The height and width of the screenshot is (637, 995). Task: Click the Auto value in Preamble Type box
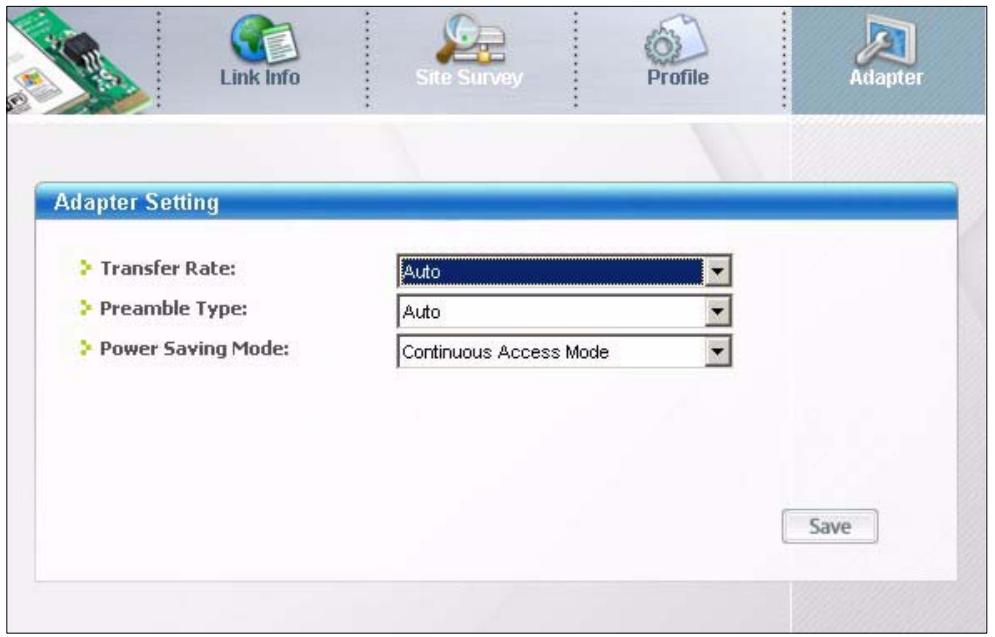(x=551, y=312)
